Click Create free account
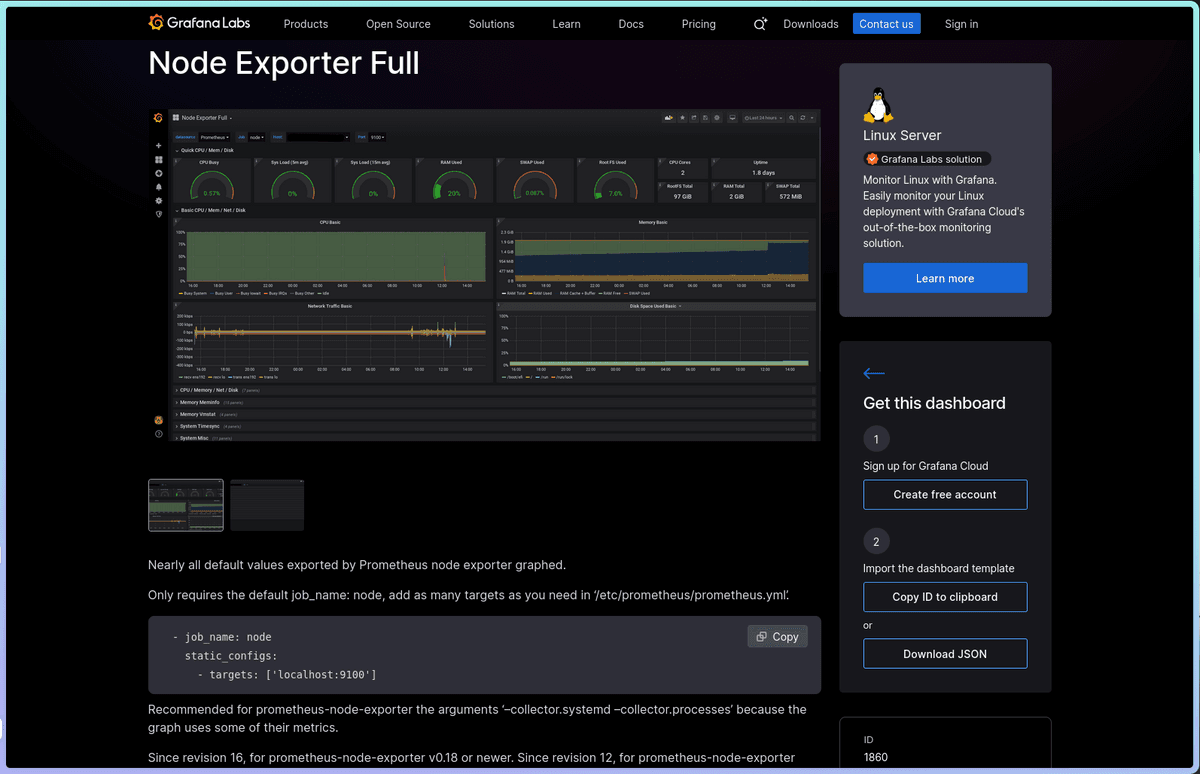Image resolution: width=1200 pixels, height=774 pixels. pos(945,494)
